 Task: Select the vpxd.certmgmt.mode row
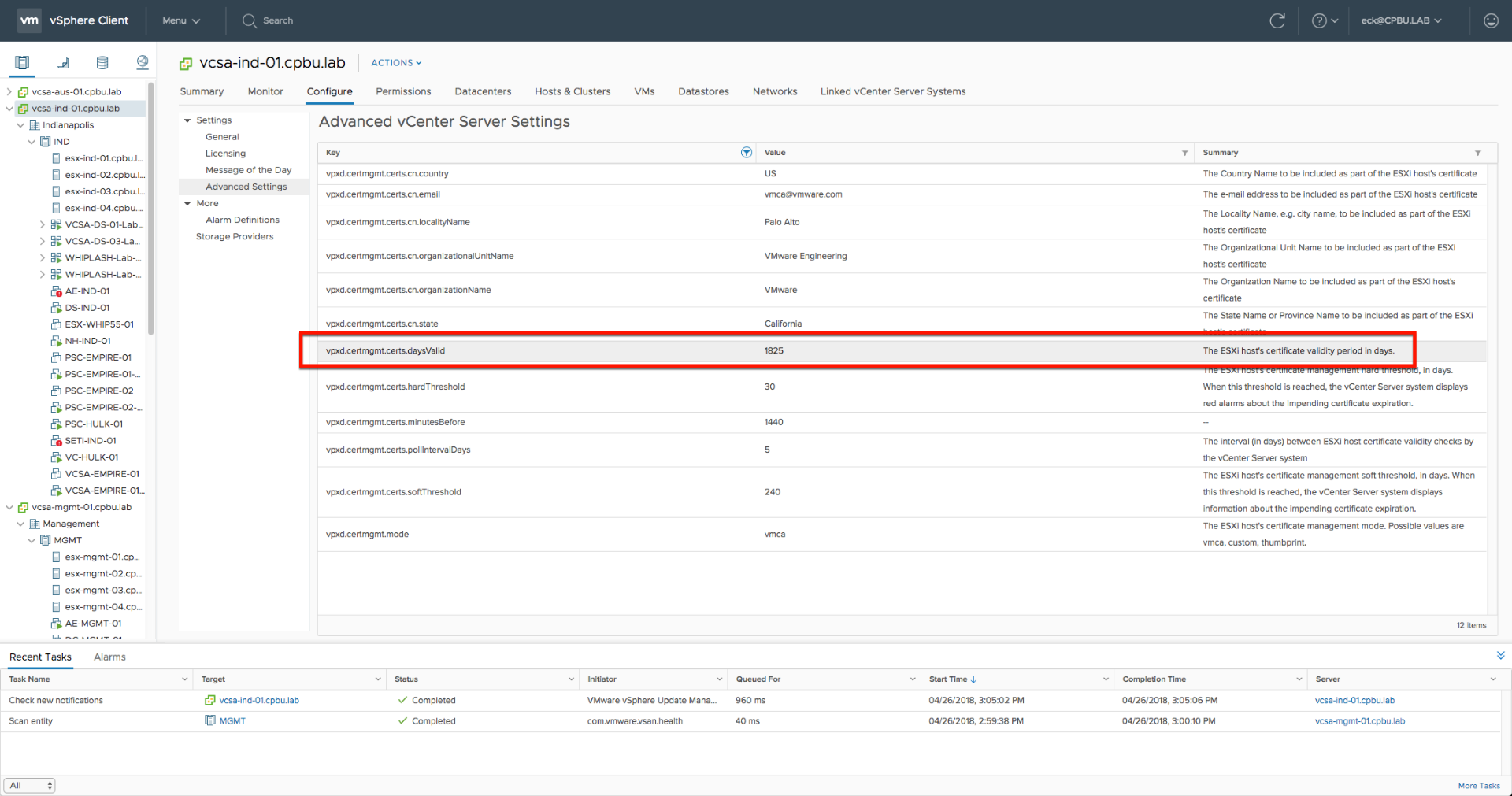(x=902, y=534)
